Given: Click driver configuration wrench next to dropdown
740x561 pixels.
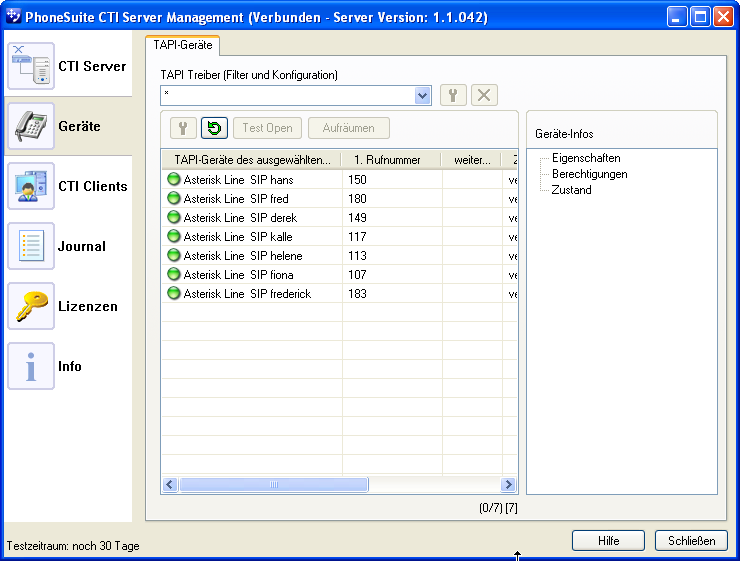Looking at the screenshot, I should pyautogui.click(x=453, y=95).
